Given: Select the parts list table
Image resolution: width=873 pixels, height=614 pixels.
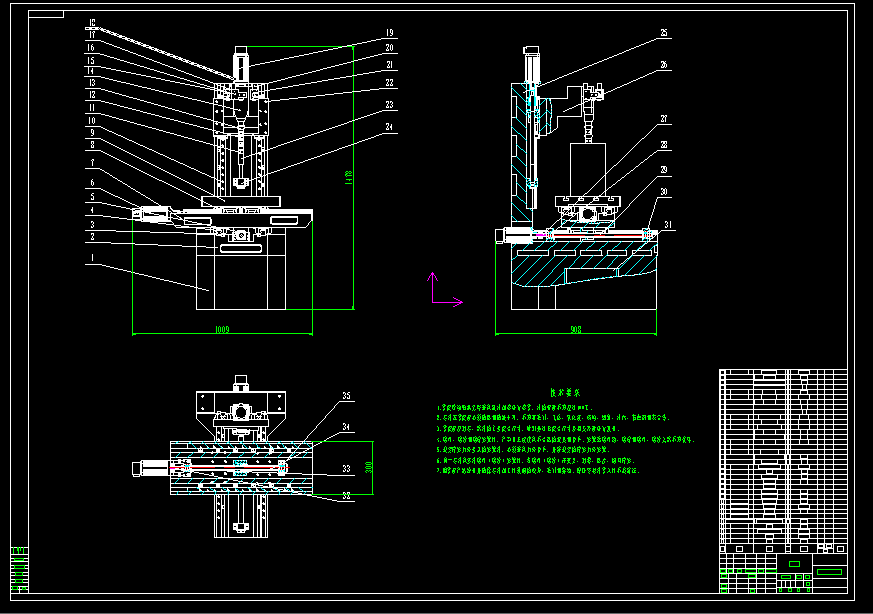Looking at the screenshot, I should [783, 461].
